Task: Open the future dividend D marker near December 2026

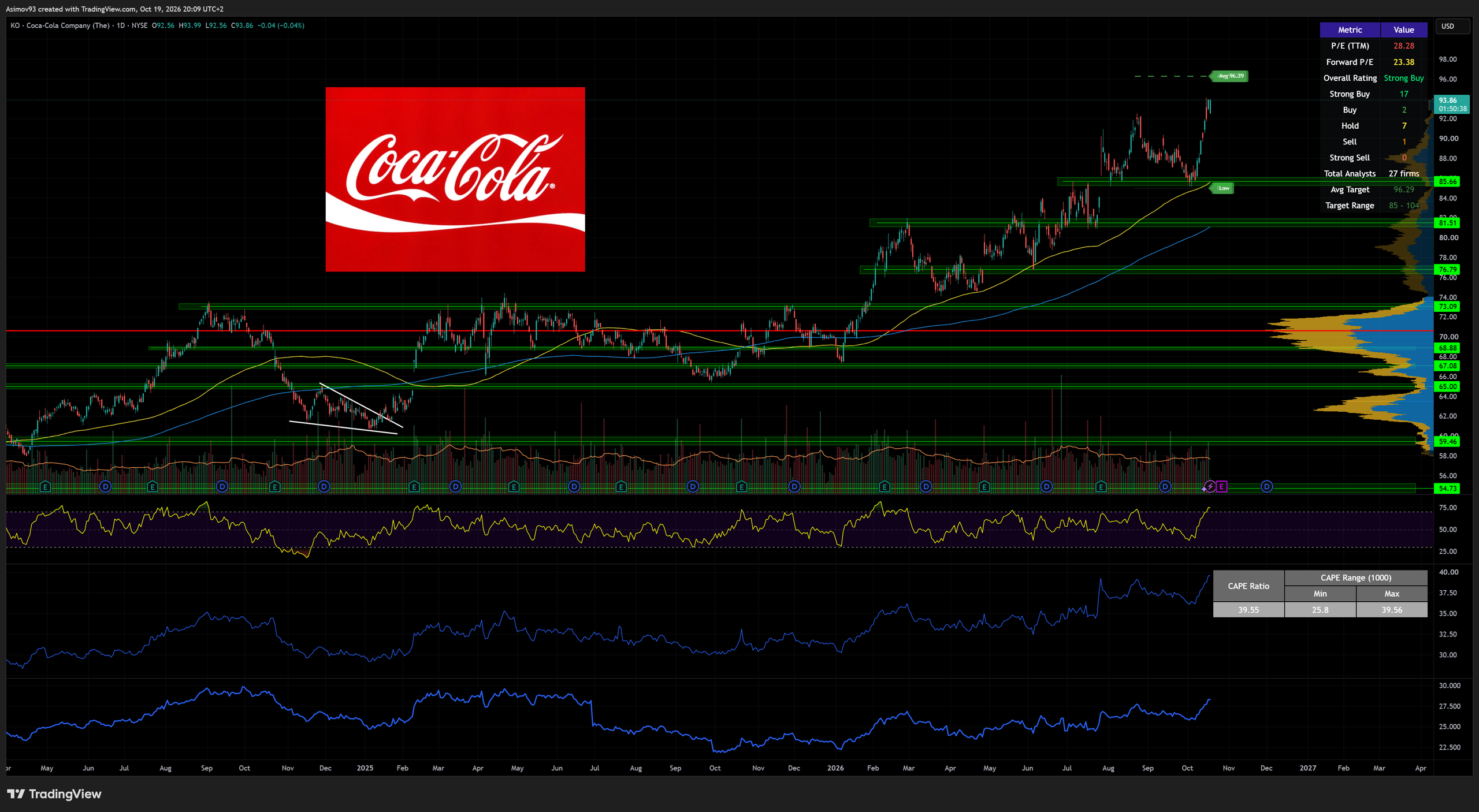Action: click(1266, 487)
